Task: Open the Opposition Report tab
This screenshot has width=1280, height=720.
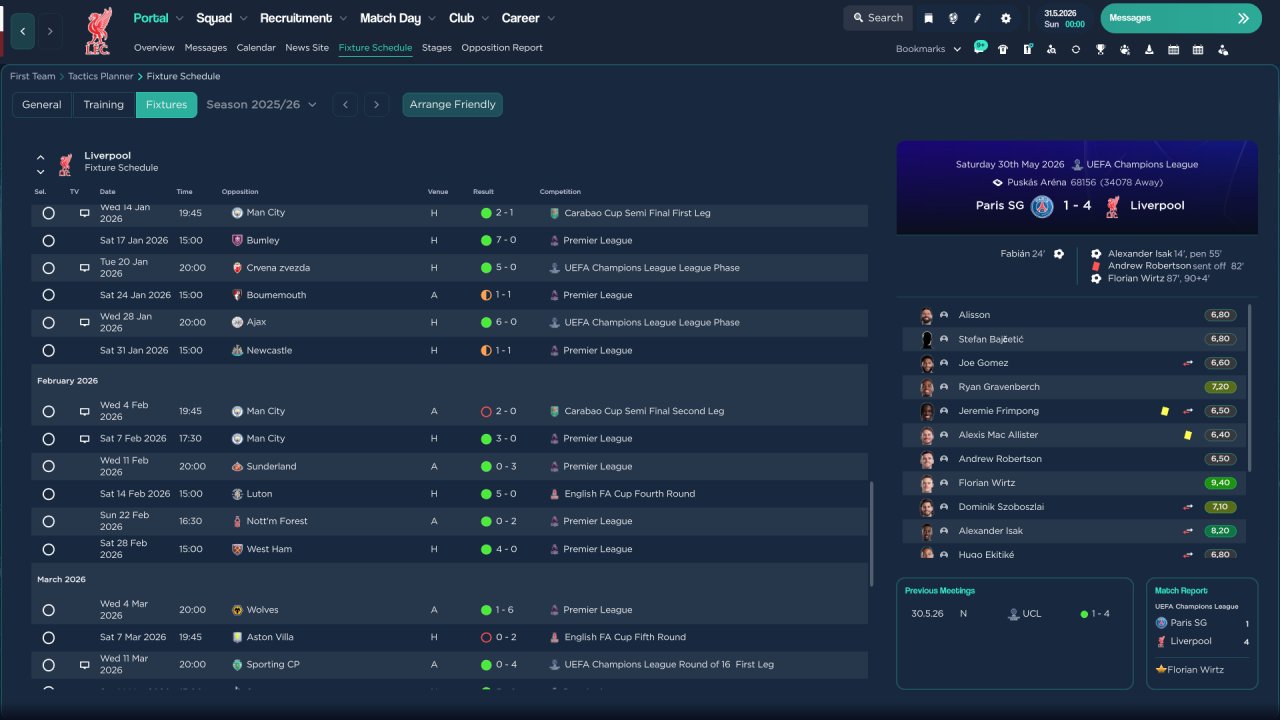Action: point(501,48)
